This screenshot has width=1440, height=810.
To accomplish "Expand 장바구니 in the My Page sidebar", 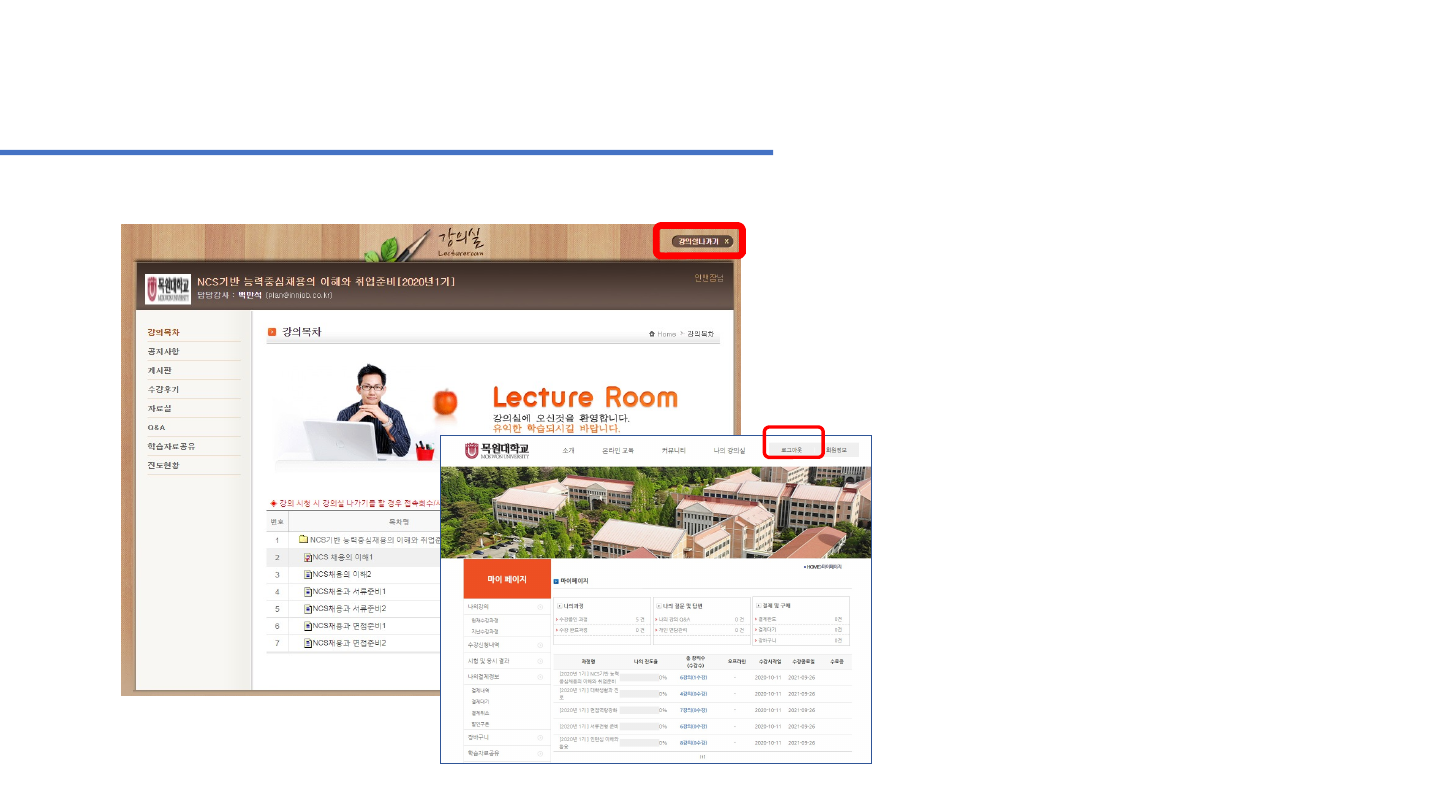I will pos(507,737).
